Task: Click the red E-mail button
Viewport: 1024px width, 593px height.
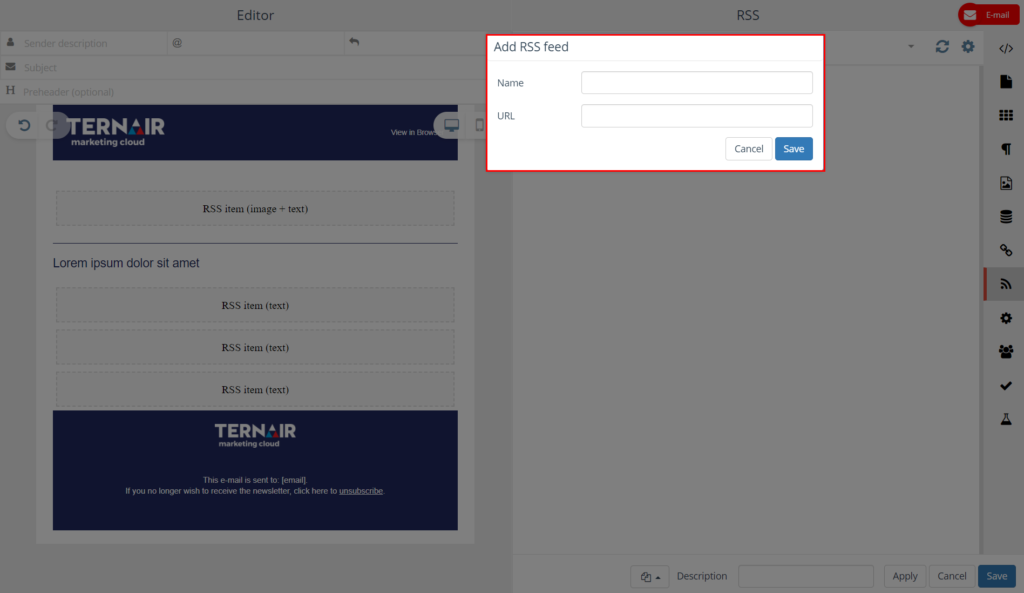Action: click(989, 15)
